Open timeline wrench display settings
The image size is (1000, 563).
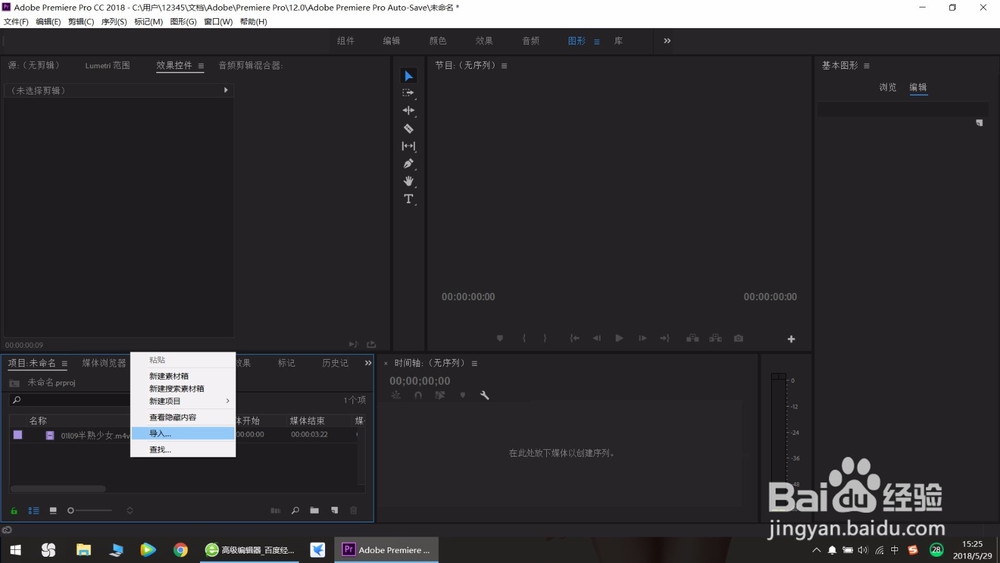[485, 395]
